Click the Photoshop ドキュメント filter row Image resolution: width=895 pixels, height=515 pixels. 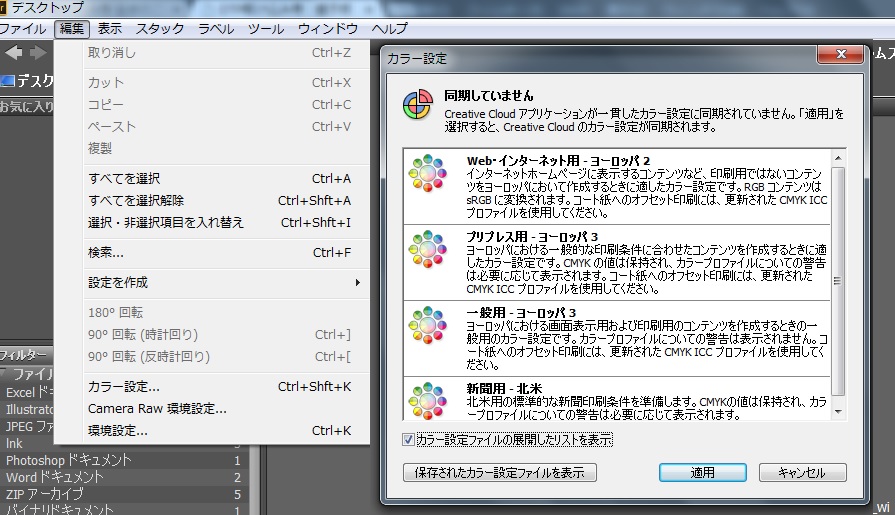123,460
